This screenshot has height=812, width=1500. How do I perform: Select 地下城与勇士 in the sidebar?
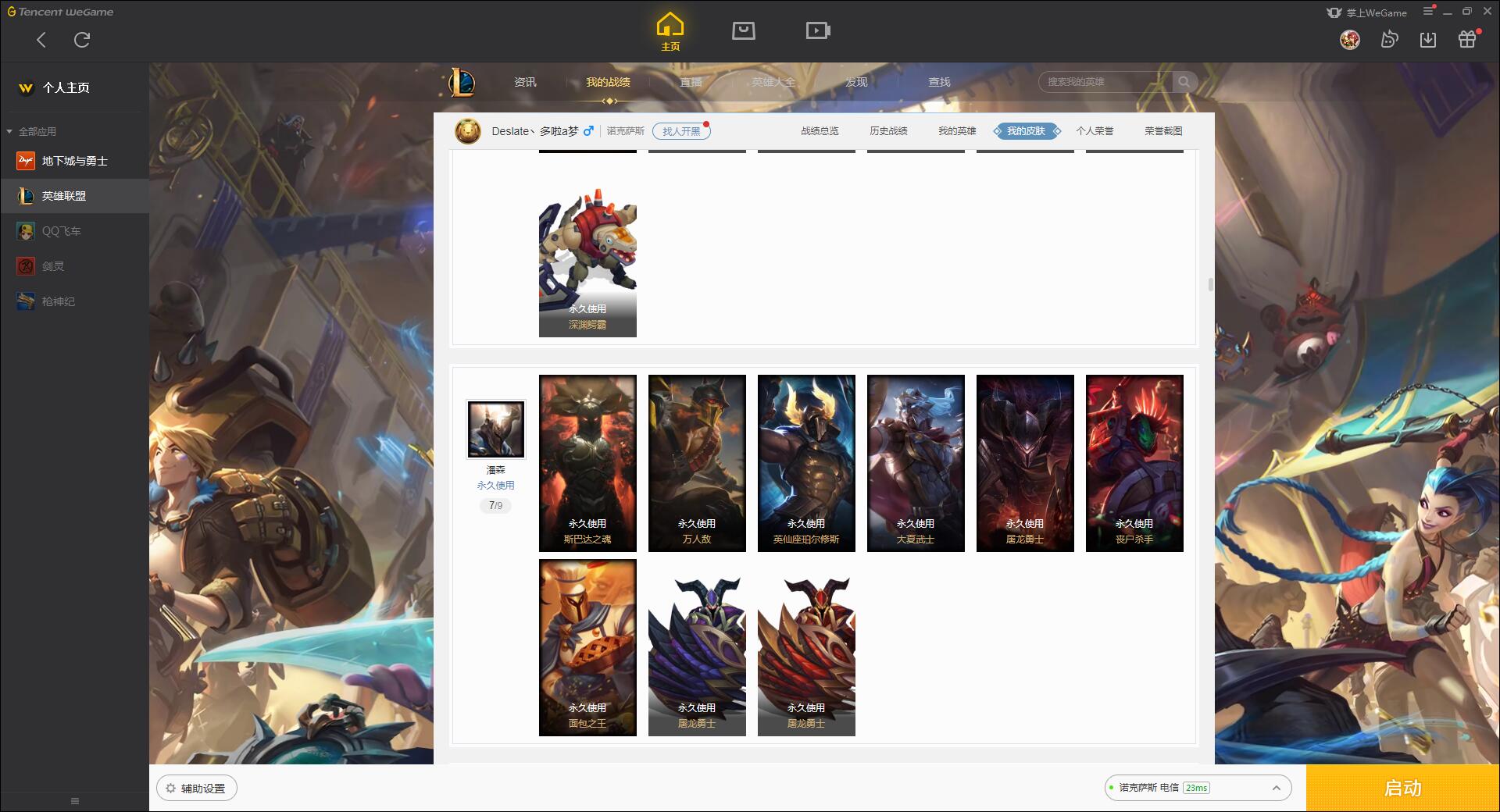pyautogui.click(x=74, y=161)
